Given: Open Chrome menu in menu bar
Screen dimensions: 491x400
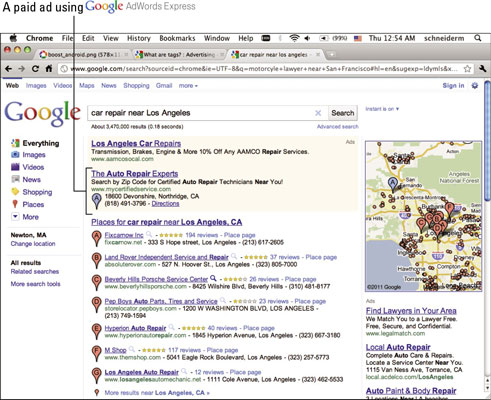Looking at the screenshot, I should point(39,38).
